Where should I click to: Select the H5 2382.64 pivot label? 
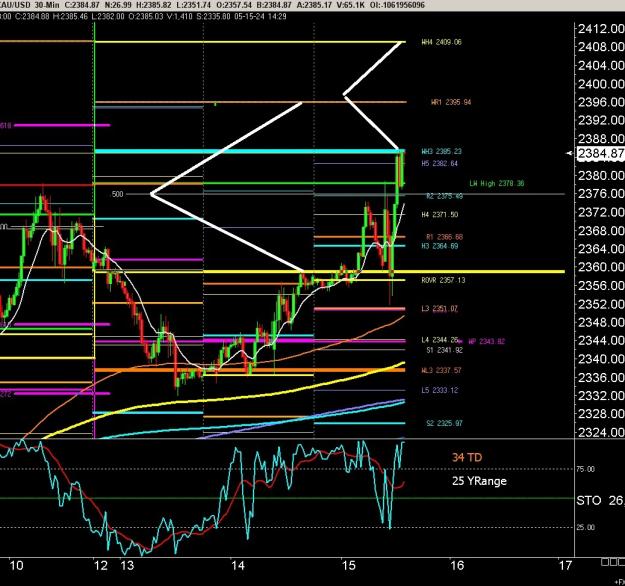tap(440, 163)
